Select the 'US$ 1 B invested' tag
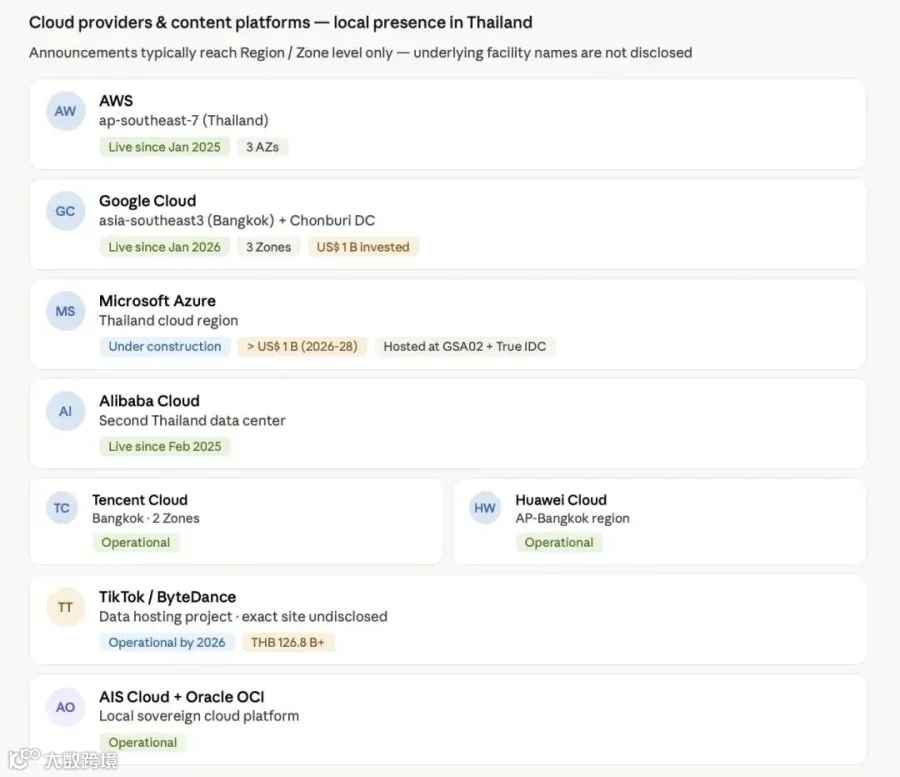 tap(363, 247)
